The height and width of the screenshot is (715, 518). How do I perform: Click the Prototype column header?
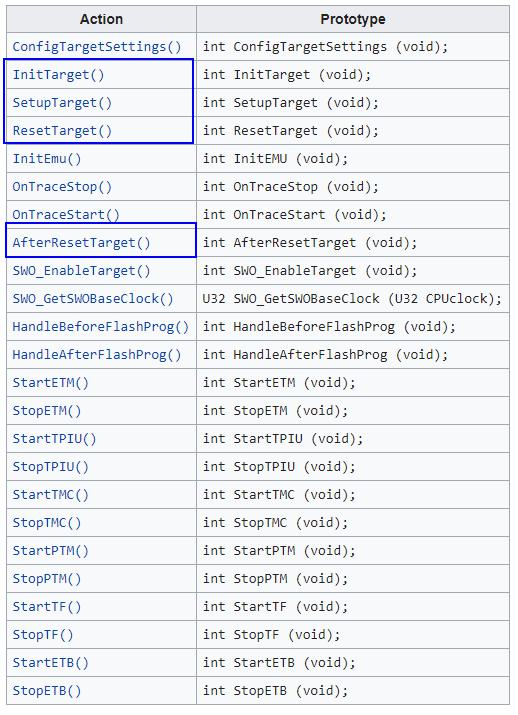(x=353, y=19)
